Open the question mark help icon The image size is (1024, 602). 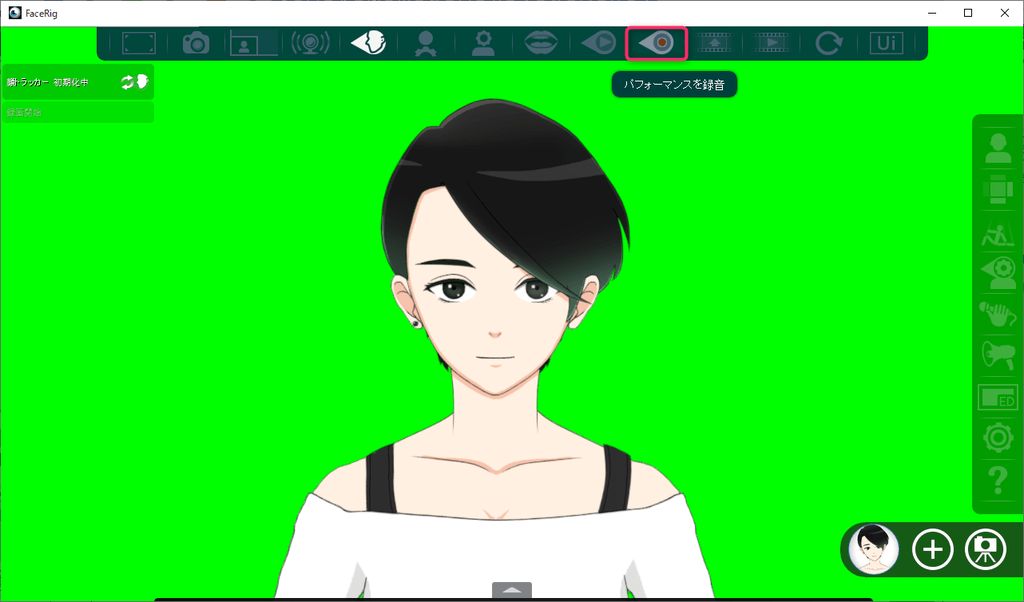997,479
